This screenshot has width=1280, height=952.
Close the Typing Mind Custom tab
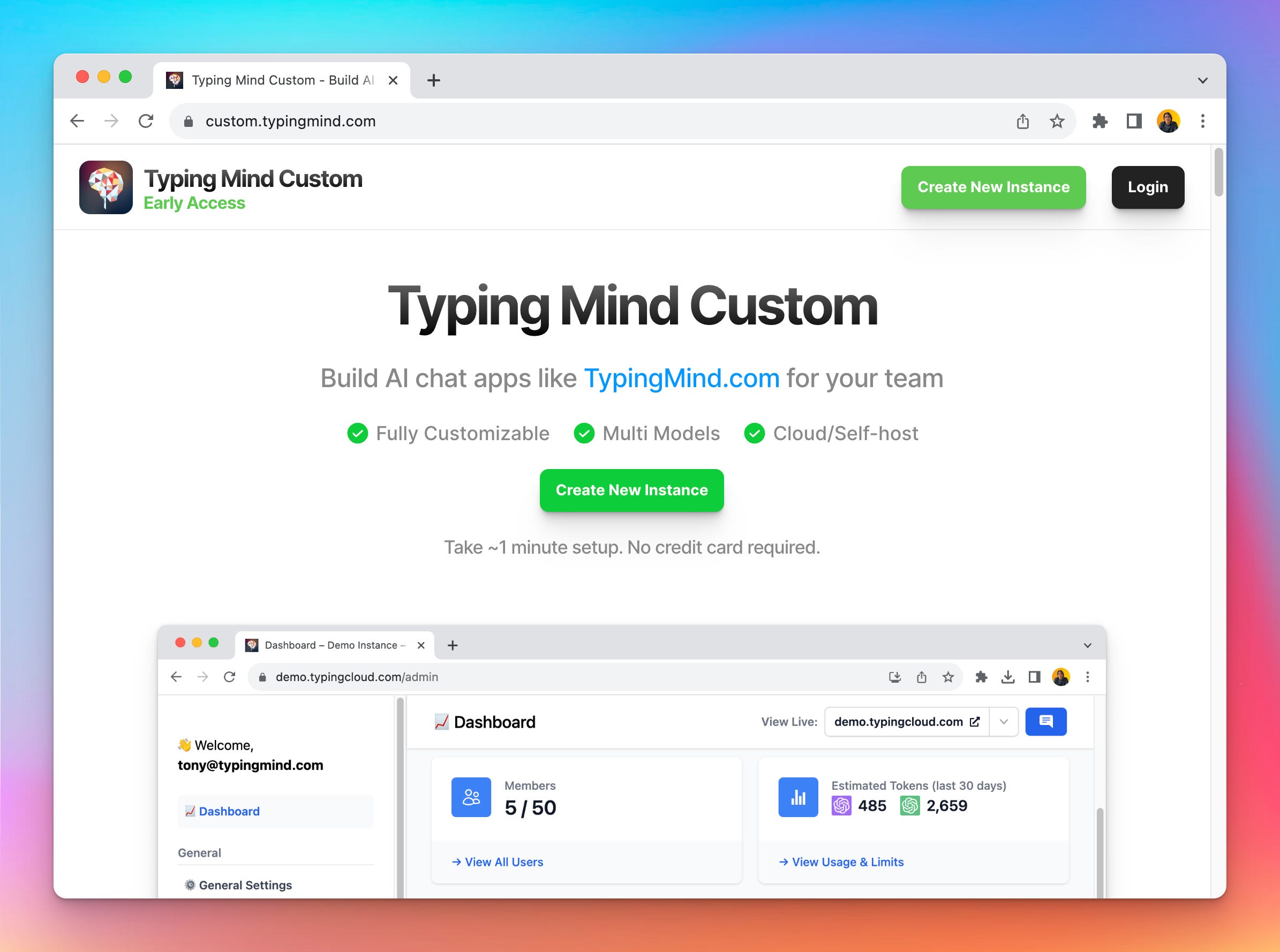pos(393,80)
